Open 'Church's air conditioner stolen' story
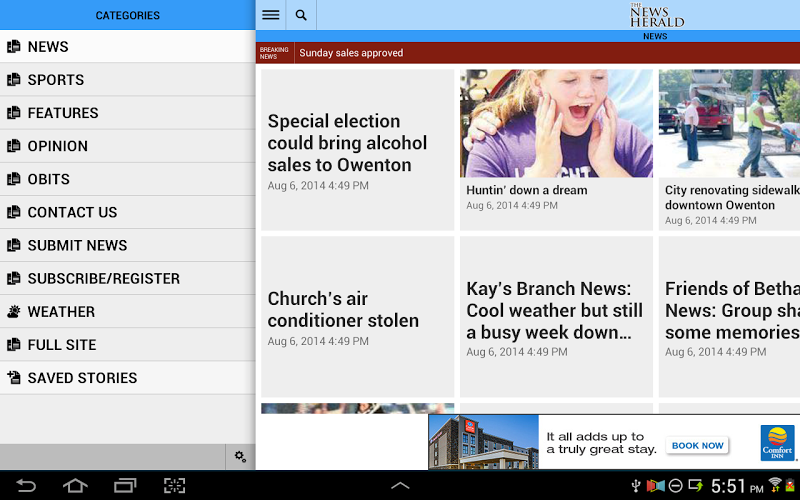 coord(357,317)
